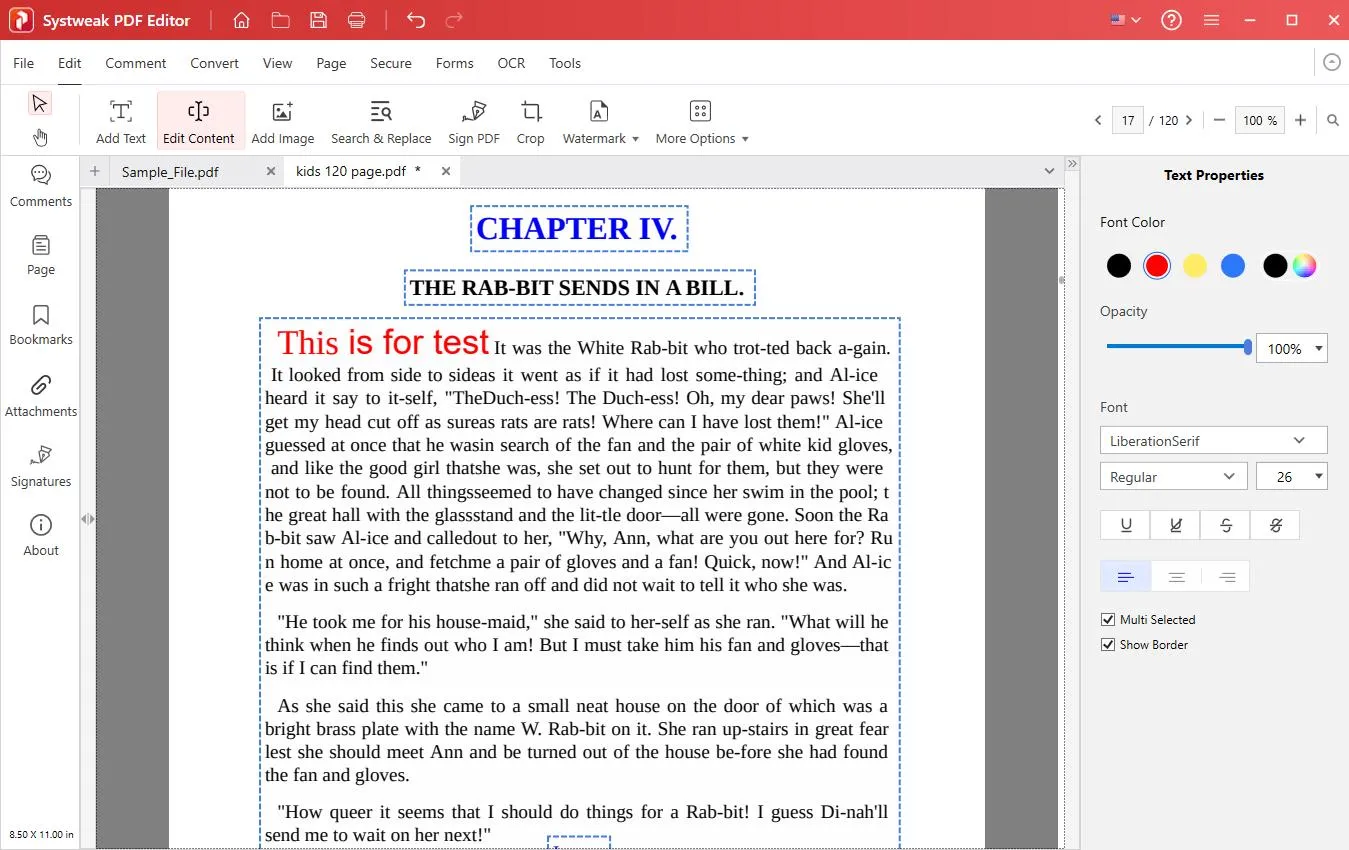Switch to the Sample_File.pdf tab
The height and width of the screenshot is (850, 1349).
[170, 171]
